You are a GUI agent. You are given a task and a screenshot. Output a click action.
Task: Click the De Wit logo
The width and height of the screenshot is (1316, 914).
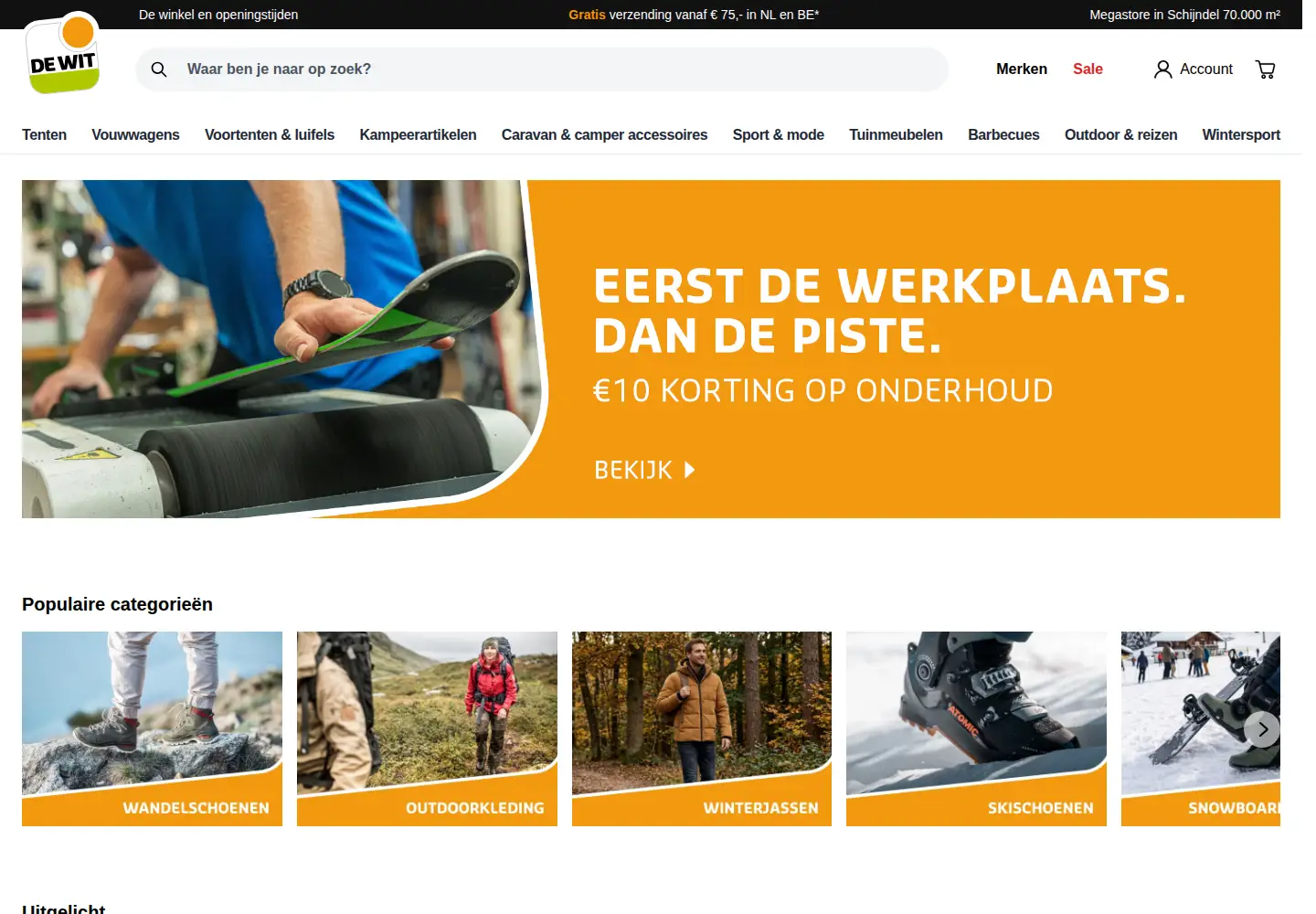tap(62, 52)
